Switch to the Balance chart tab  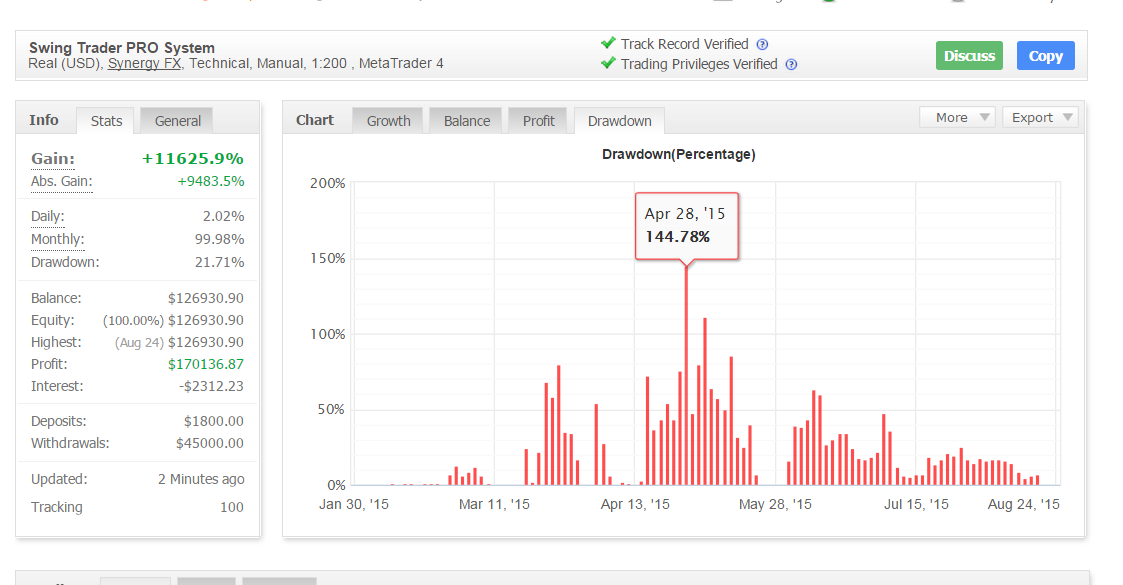pos(466,121)
